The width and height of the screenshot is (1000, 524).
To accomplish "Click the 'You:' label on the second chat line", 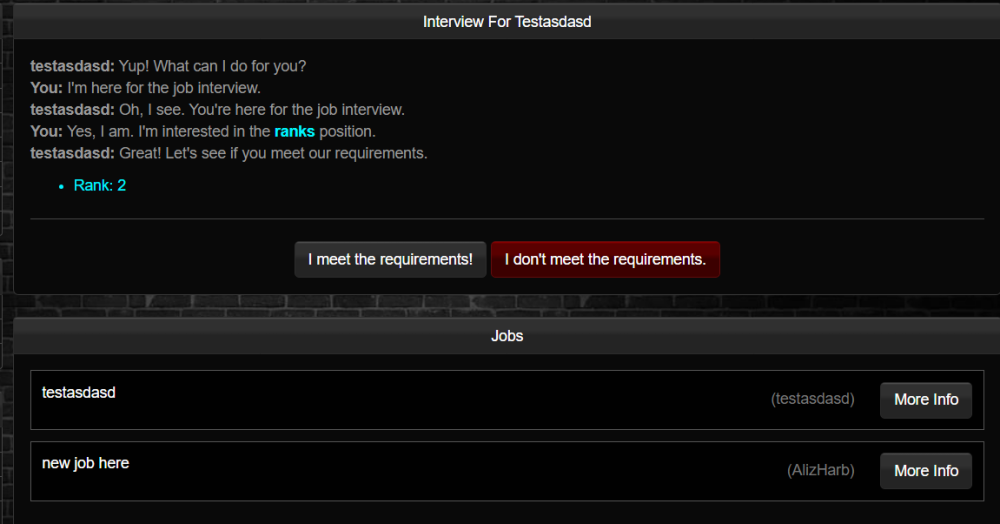I will click(x=46, y=88).
